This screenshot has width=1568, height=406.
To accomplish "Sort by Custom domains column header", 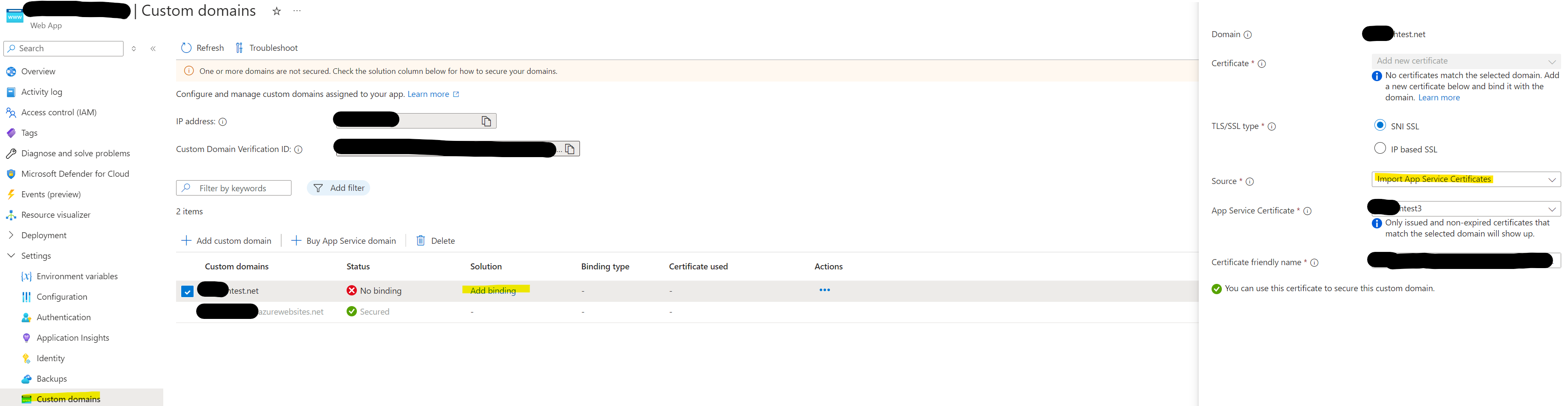I will 237,267.
